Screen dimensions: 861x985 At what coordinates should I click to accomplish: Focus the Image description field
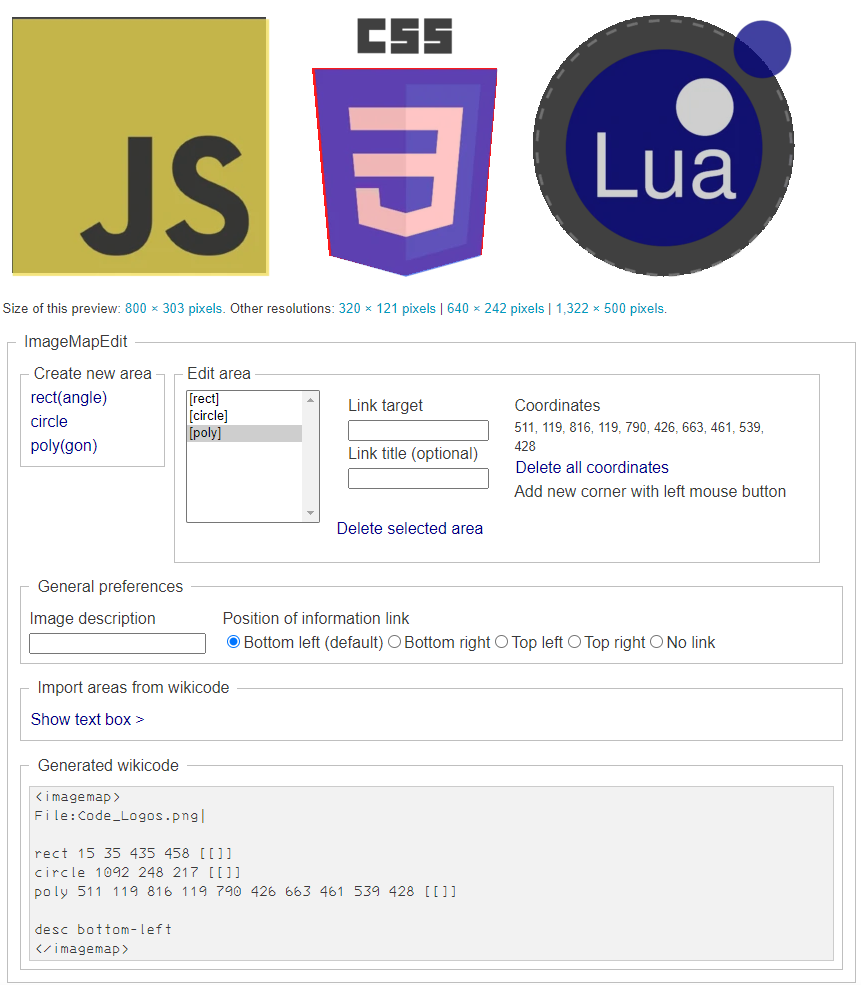click(117, 643)
